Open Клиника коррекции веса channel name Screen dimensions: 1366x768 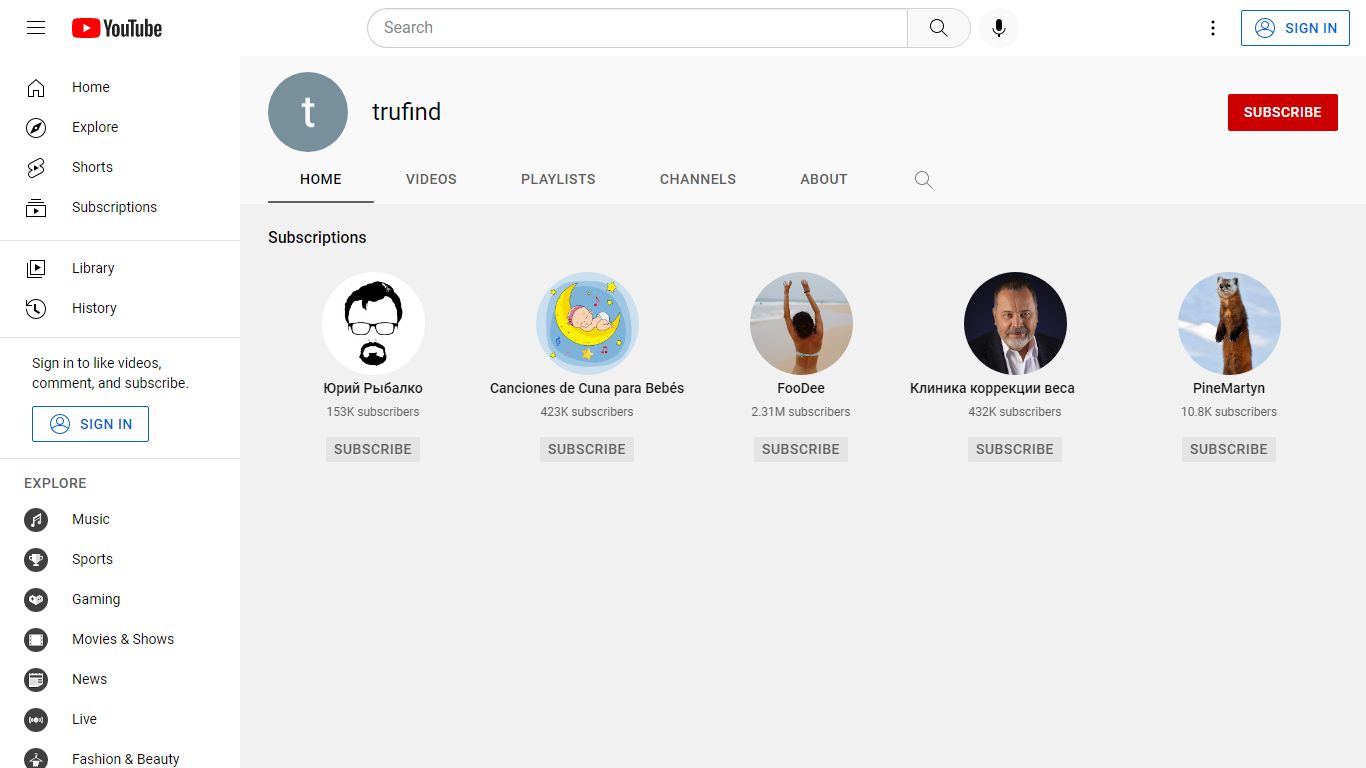pos(992,388)
